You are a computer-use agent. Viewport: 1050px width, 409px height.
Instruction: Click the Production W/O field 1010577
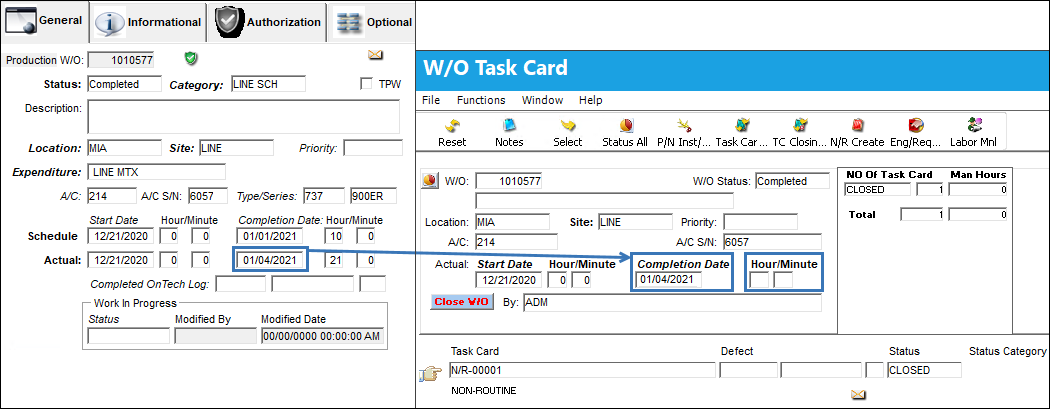click(x=123, y=60)
